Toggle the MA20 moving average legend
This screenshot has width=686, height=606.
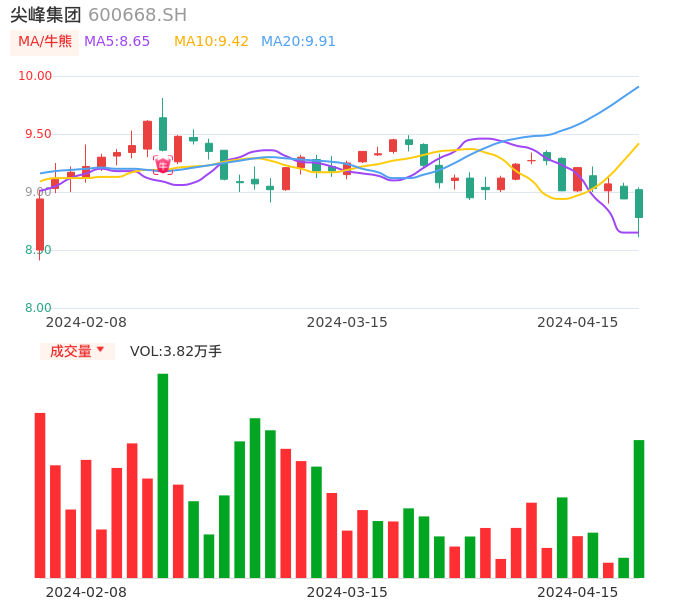[x=298, y=42]
